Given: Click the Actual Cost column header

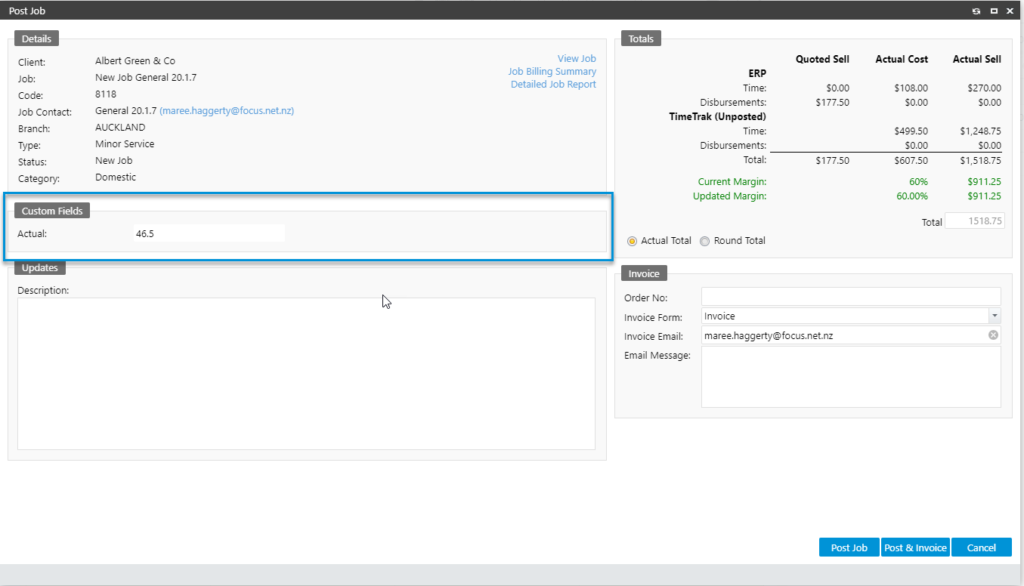Looking at the screenshot, I should point(901,59).
